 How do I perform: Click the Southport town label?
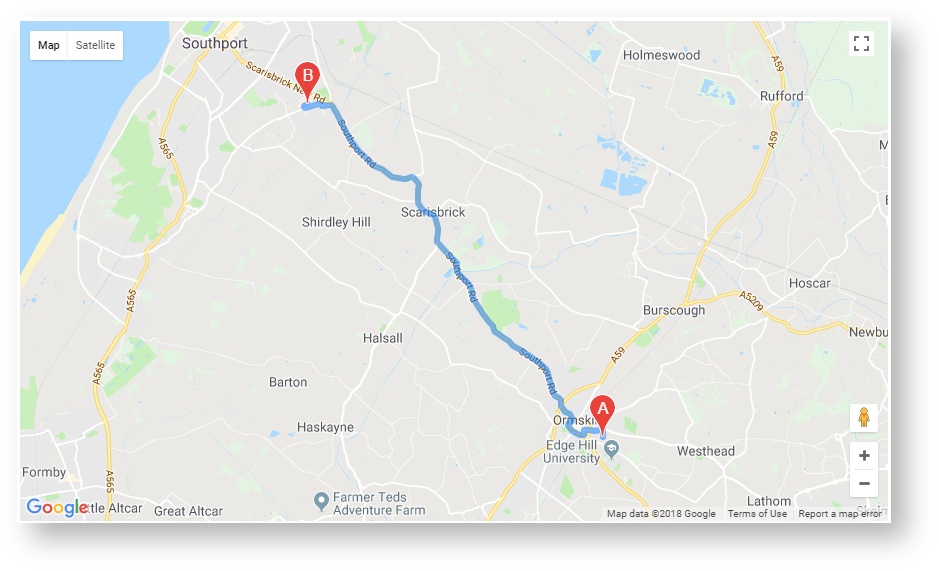214,43
